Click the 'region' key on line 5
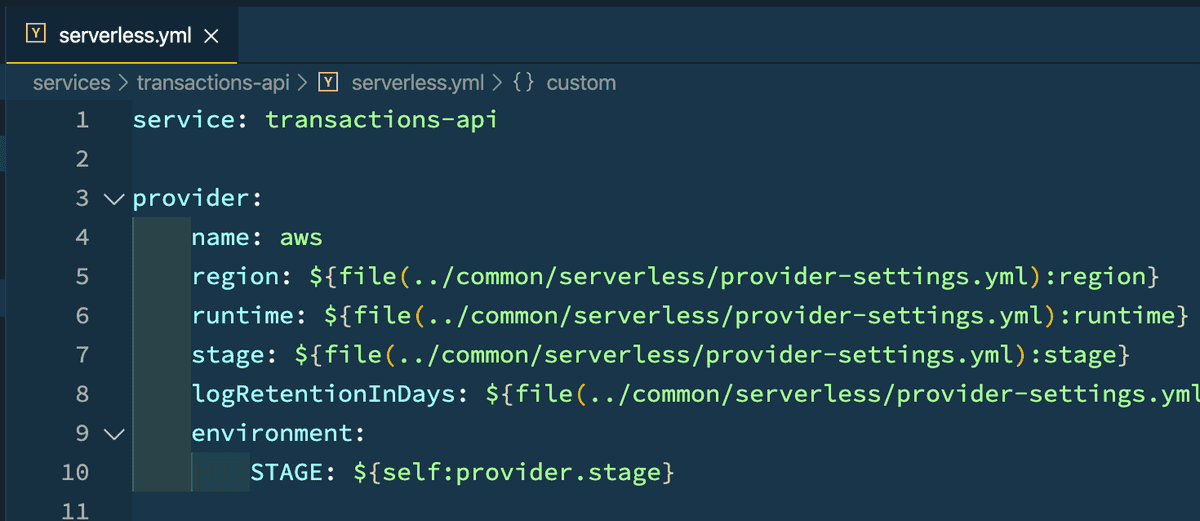 [x=235, y=277]
